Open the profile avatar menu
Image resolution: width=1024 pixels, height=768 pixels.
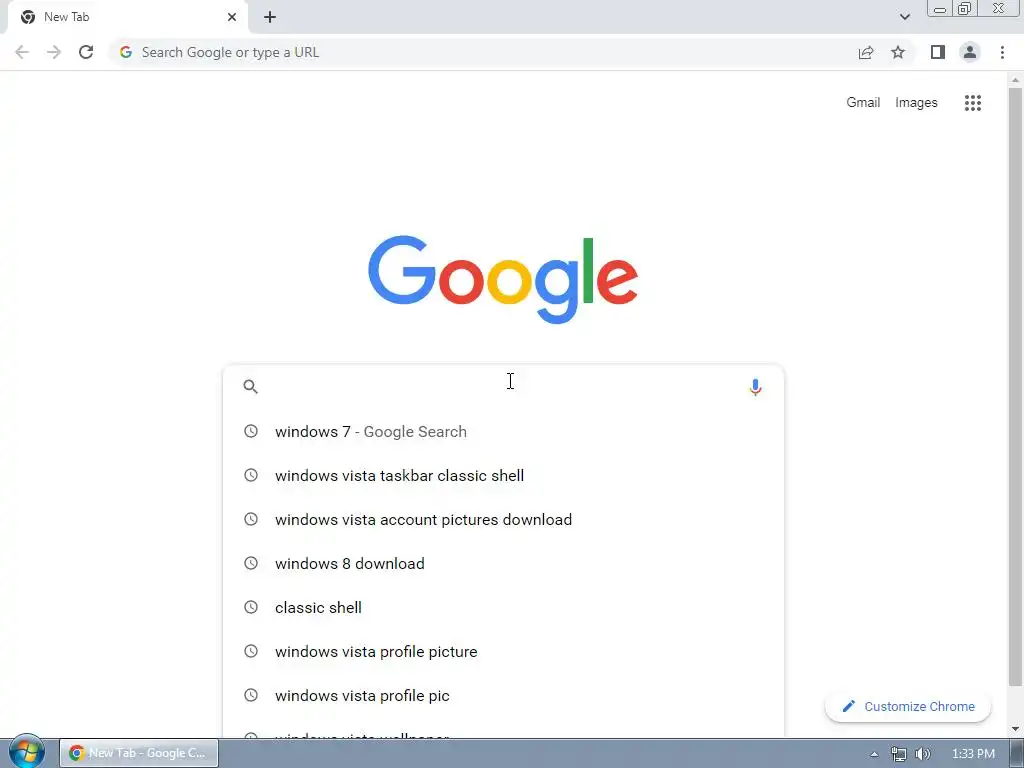pyautogui.click(x=970, y=52)
